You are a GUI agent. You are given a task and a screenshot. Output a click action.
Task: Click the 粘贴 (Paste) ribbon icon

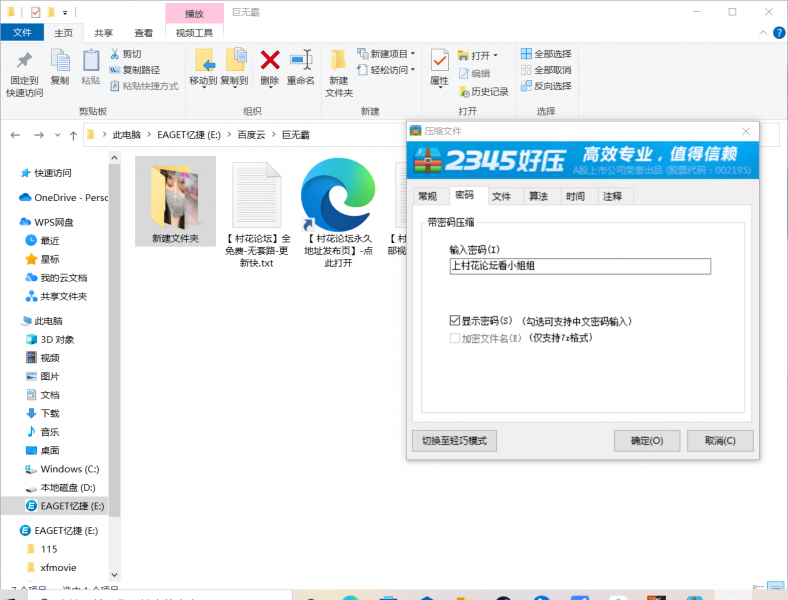pos(91,60)
